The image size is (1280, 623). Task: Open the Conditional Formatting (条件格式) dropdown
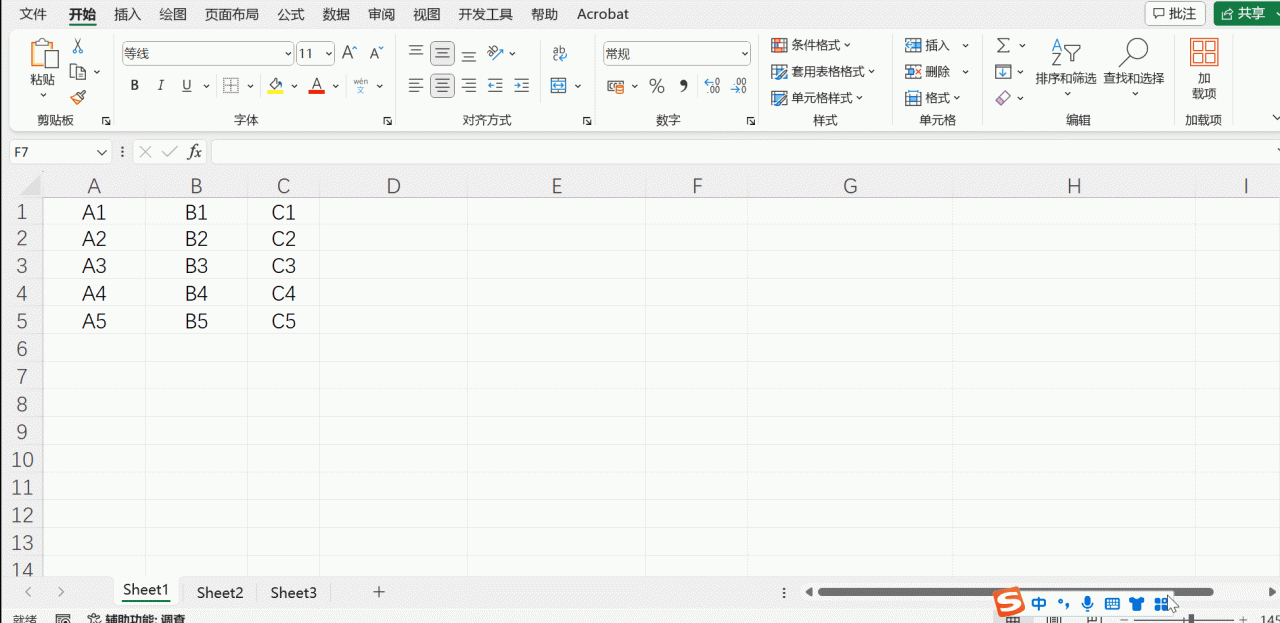(x=811, y=45)
